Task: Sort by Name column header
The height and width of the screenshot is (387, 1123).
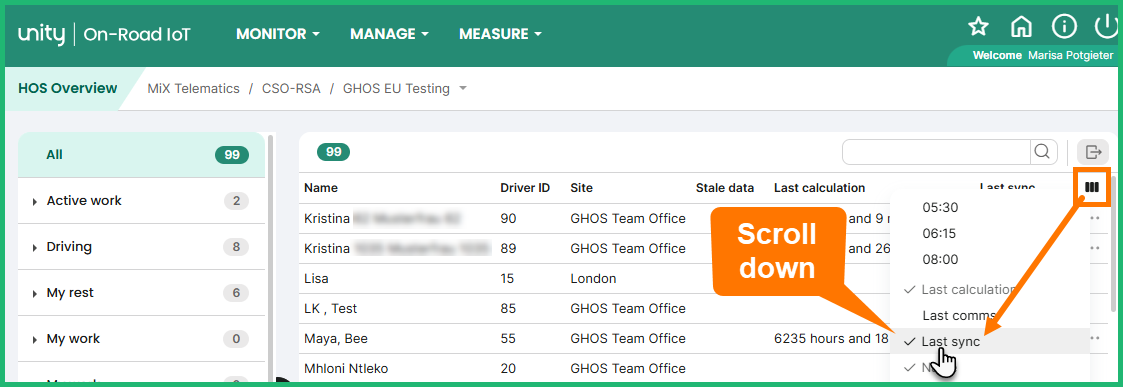Action: pos(321,188)
